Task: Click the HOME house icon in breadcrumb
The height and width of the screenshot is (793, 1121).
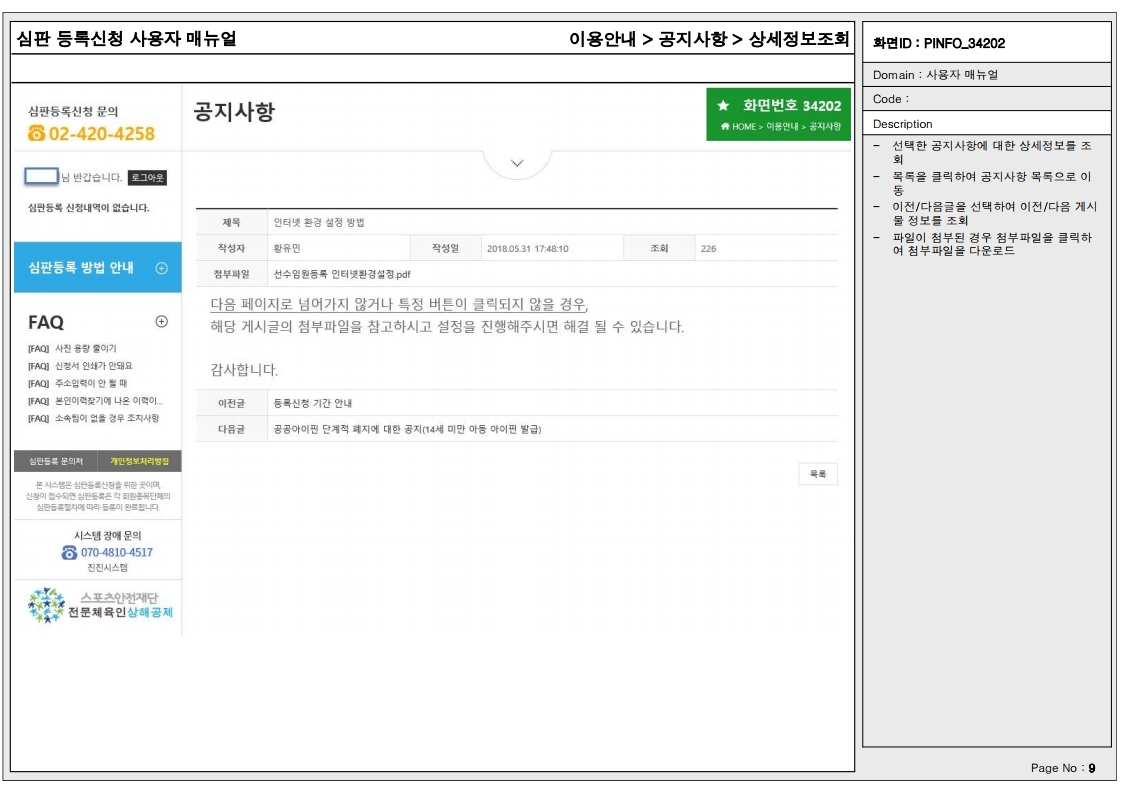Action: coord(724,127)
